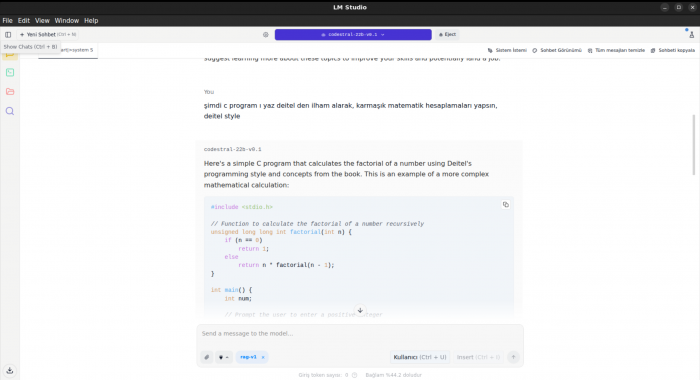Viewport: 700px width, 380px height.
Task: Remove the rag-v1 chip
Action: coord(263,357)
